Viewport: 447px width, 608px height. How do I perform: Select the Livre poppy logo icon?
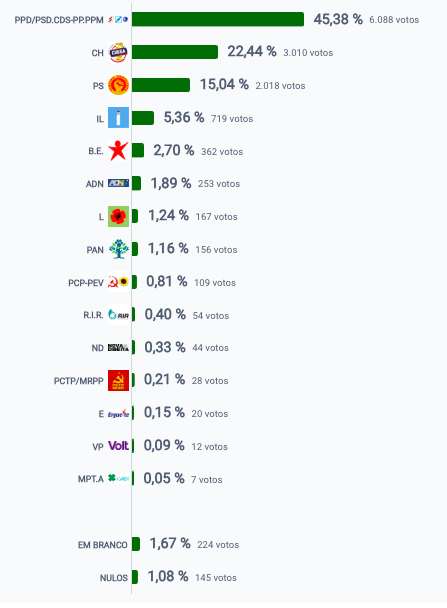click(118, 216)
